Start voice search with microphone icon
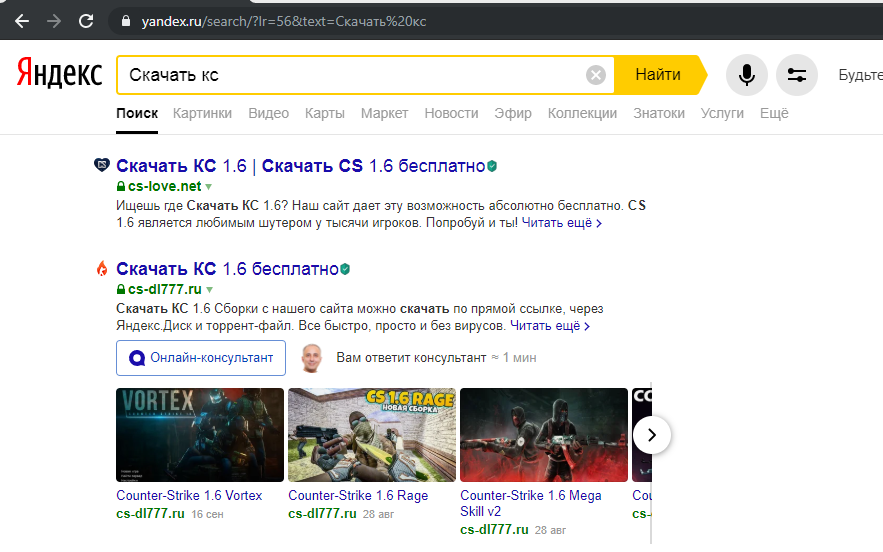Viewport: 883px width, 552px height. tap(747, 75)
